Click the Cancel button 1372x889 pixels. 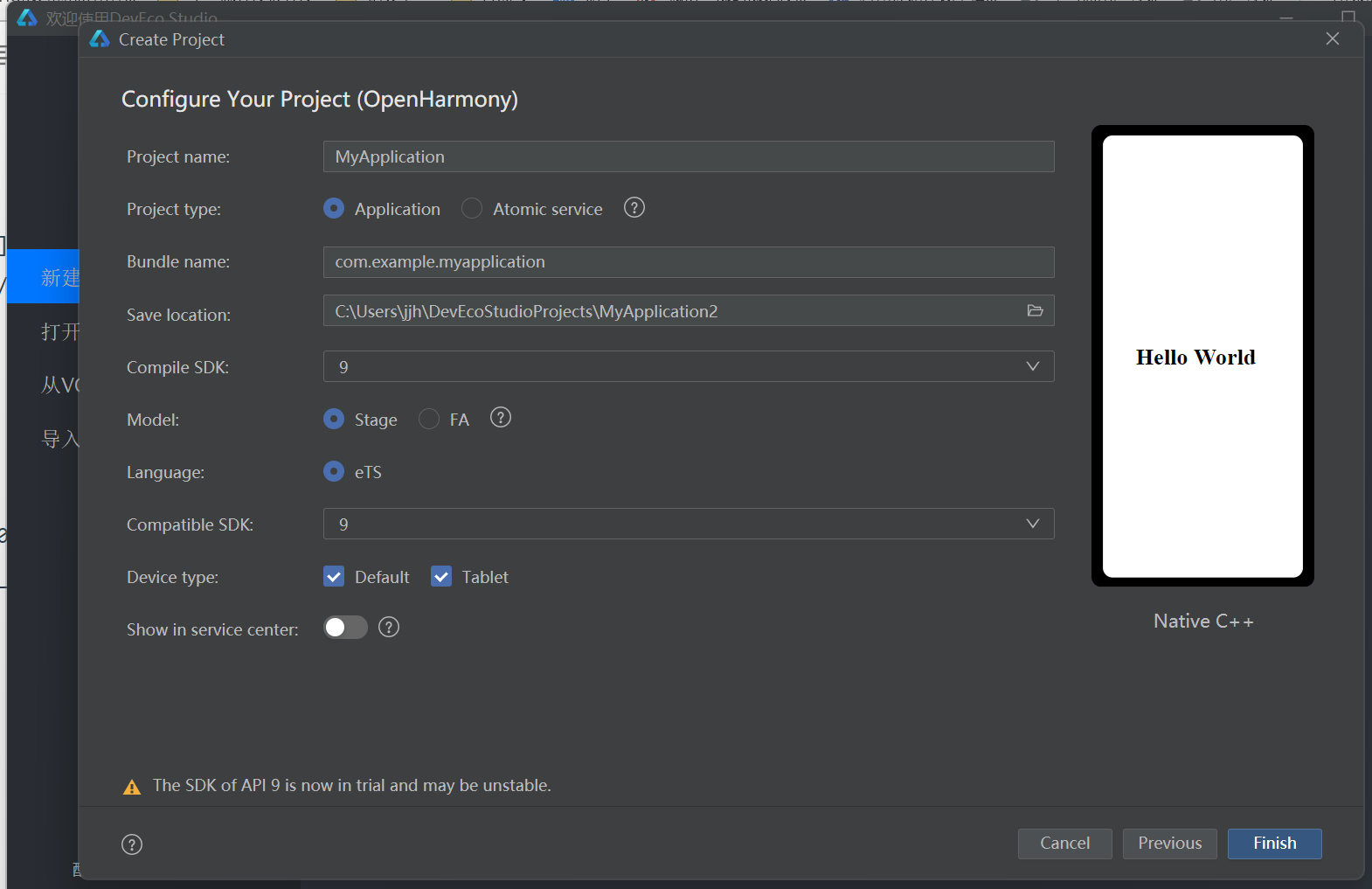pos(1065,844)
